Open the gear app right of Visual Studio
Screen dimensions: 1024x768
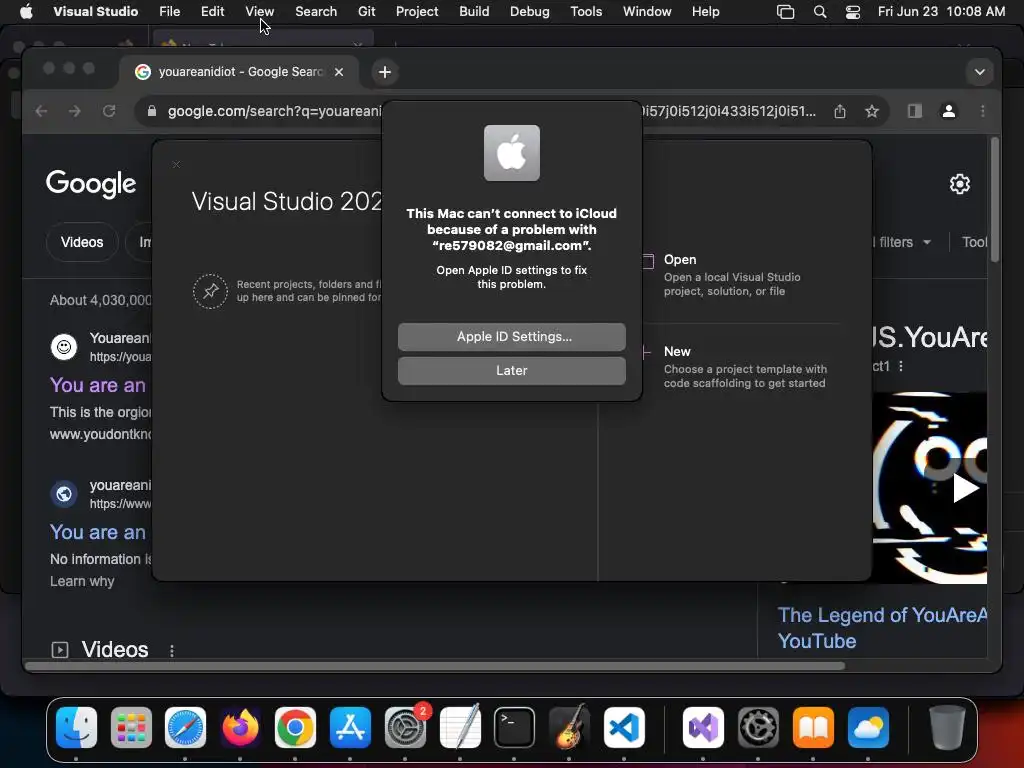(x=758, y=728)
